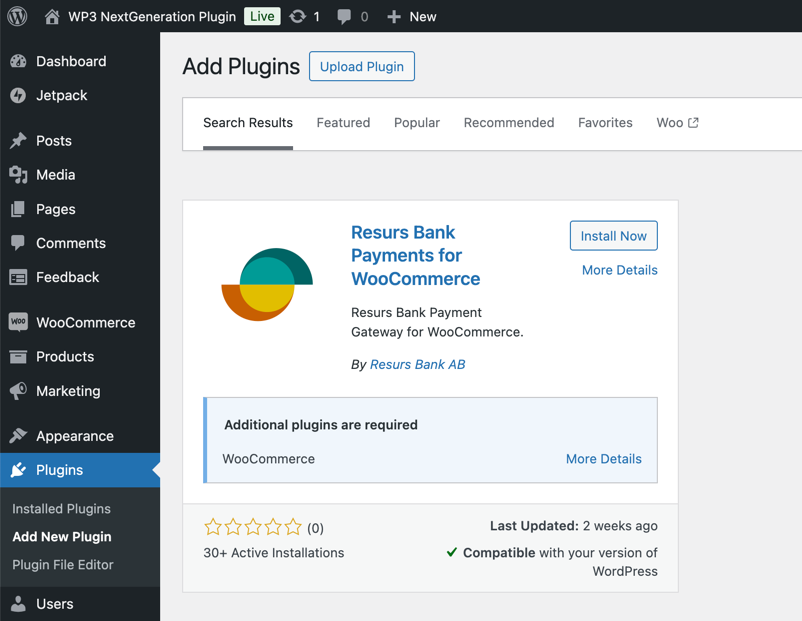Screen dimensions: 802x621
Task: Click the Appearance paintbrush icon
Action: pos(18,436)
